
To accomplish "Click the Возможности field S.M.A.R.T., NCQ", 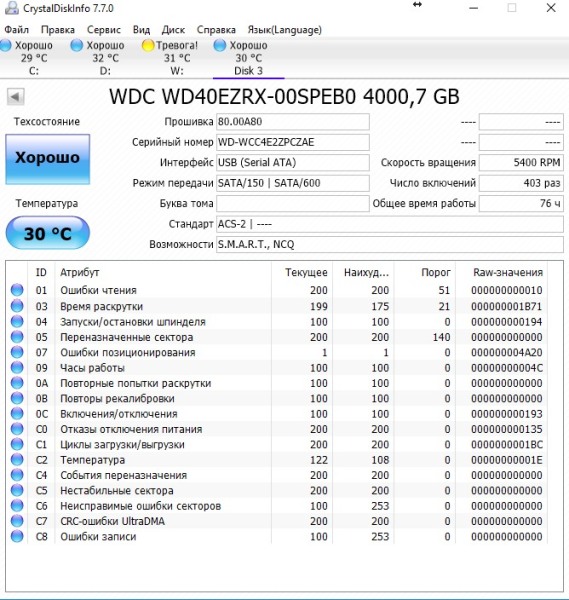I will pyautogui.click(x=390, y=244).
